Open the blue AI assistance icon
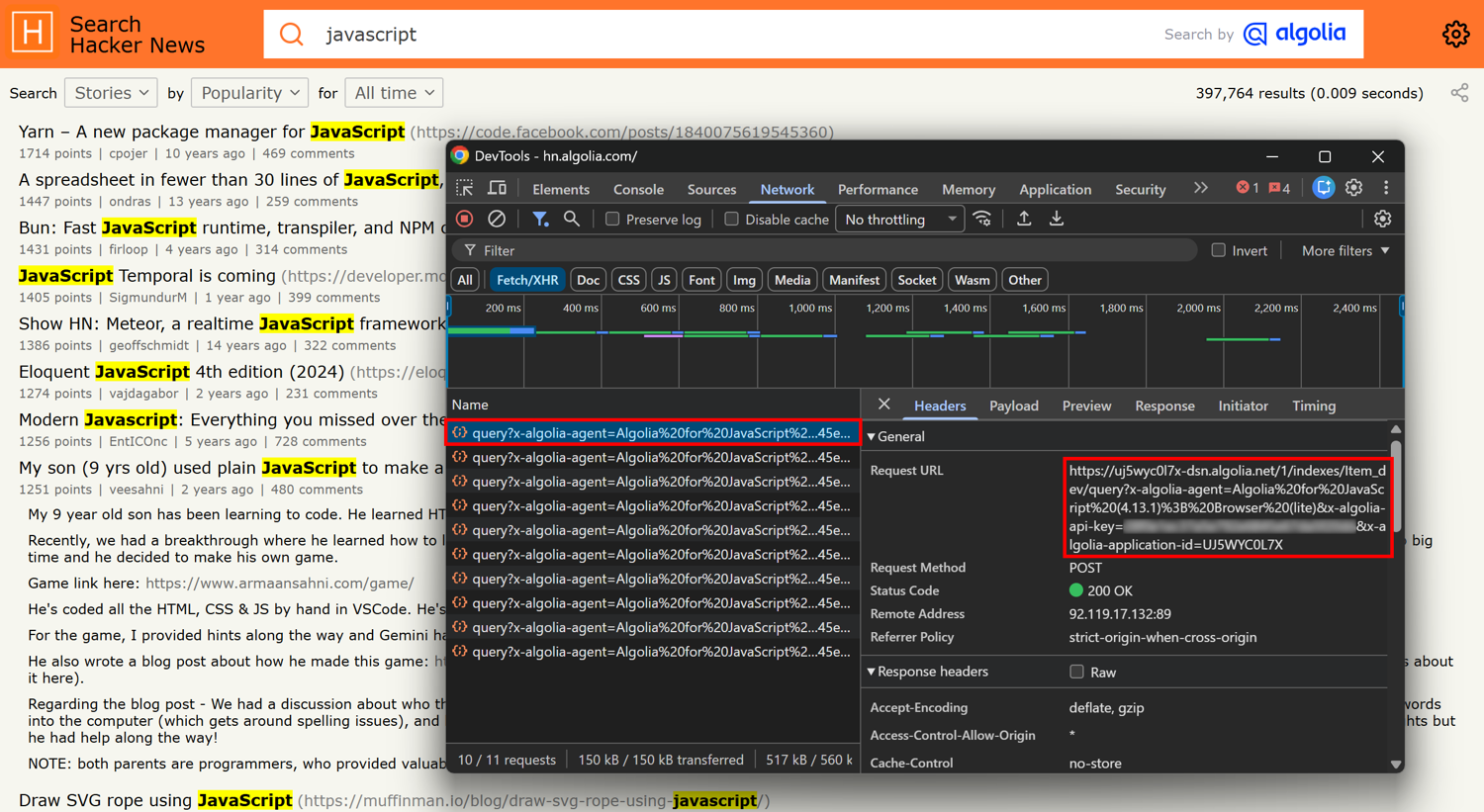 [1323, 188]
